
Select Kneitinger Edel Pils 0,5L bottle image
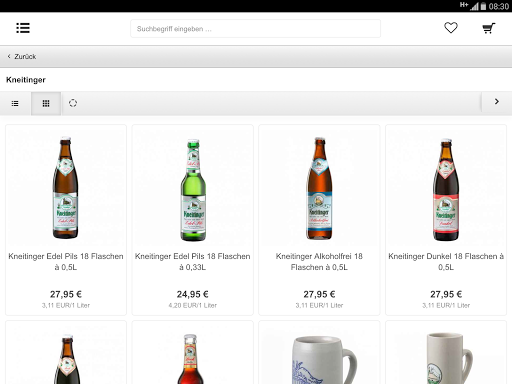(66, 187)
